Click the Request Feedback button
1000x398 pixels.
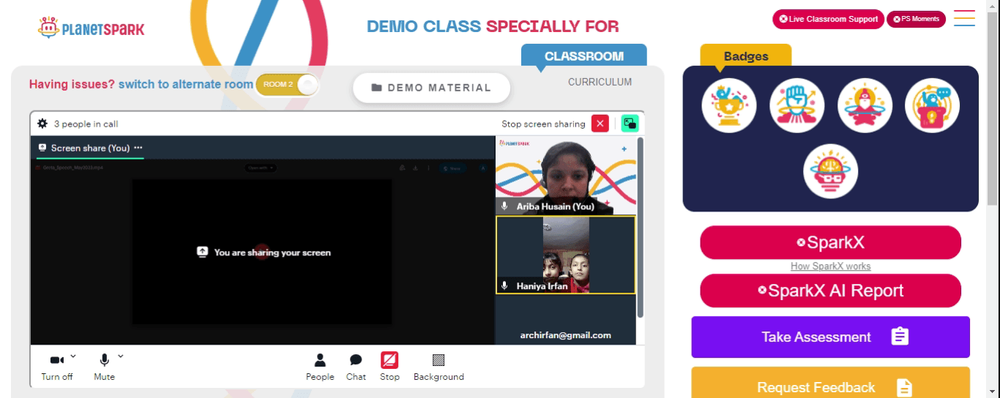830,383
